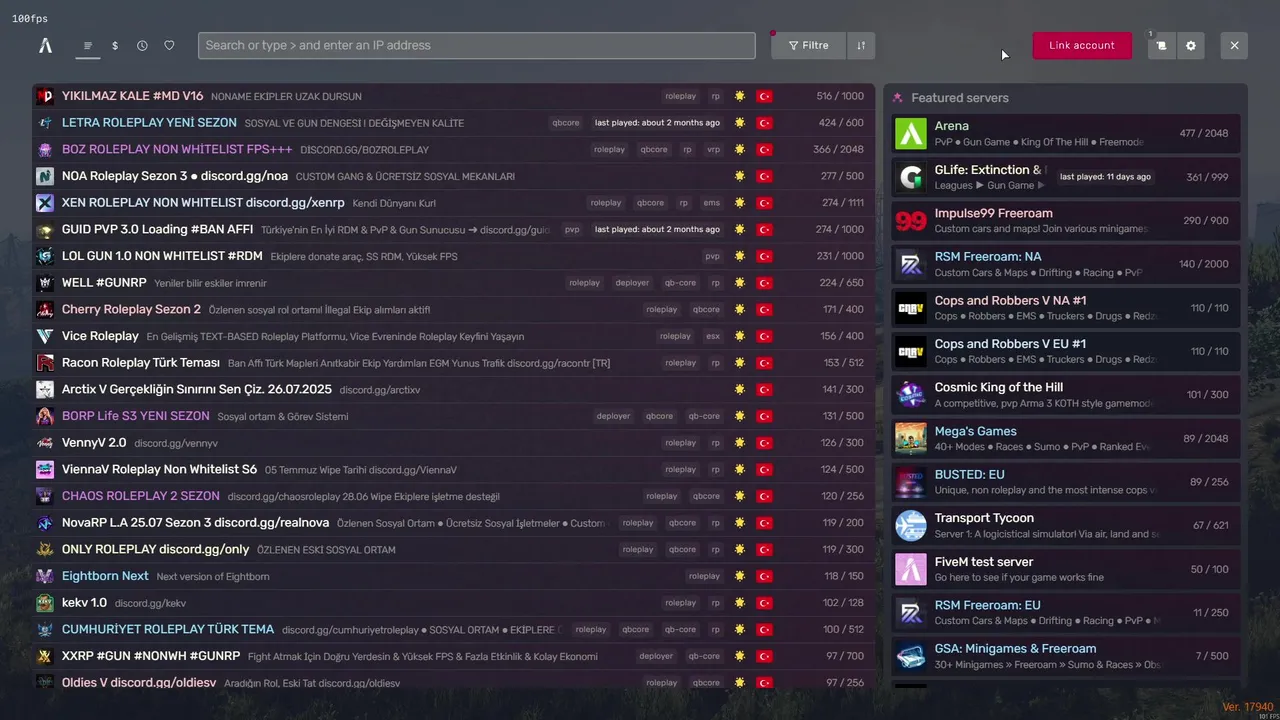Click the kekv 1.0 server icon
Viewport: 1280px width, 720px height.
click(x=45, y=603)
